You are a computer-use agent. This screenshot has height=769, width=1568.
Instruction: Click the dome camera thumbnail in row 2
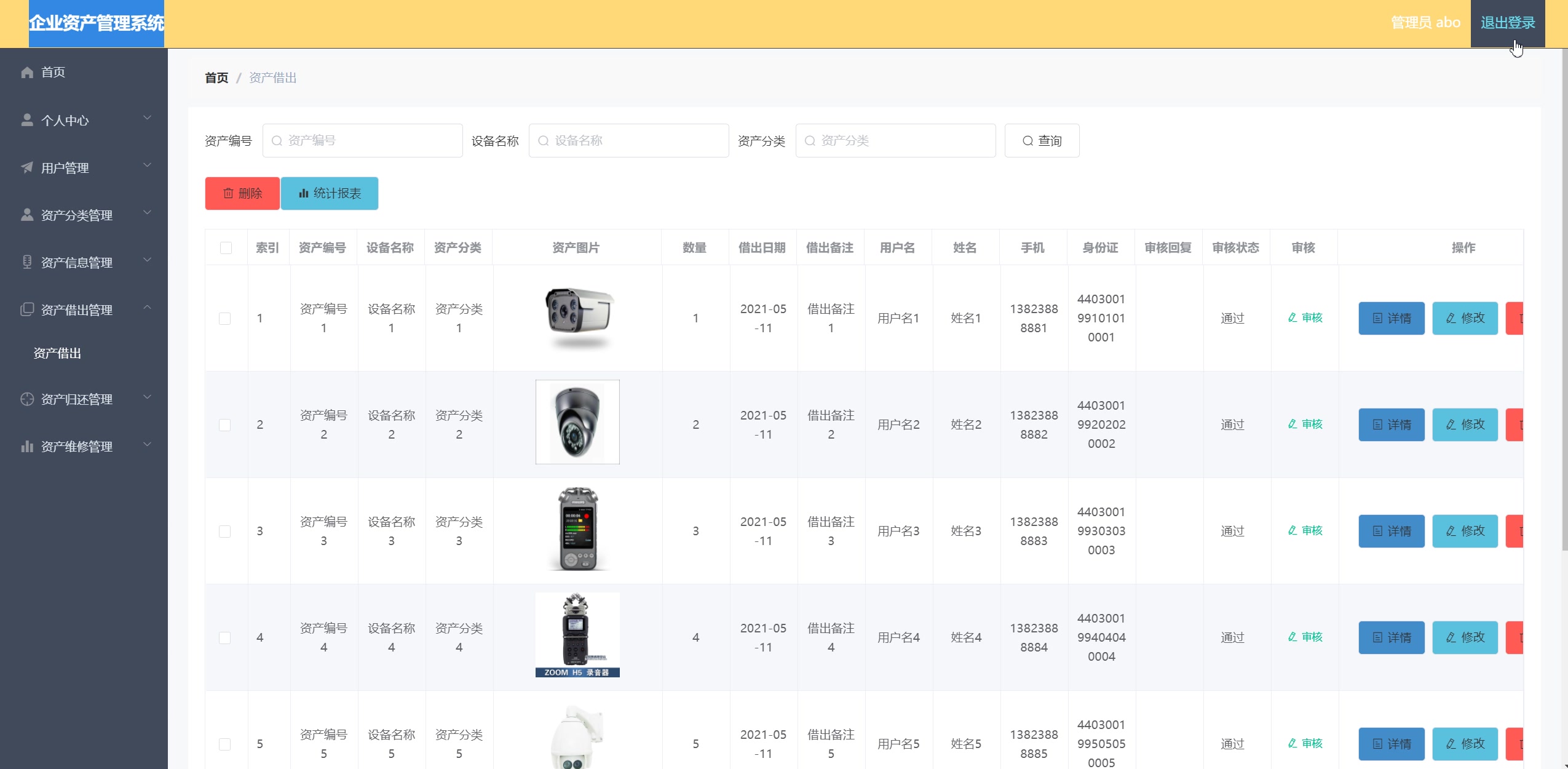click(x=577, y=422)
